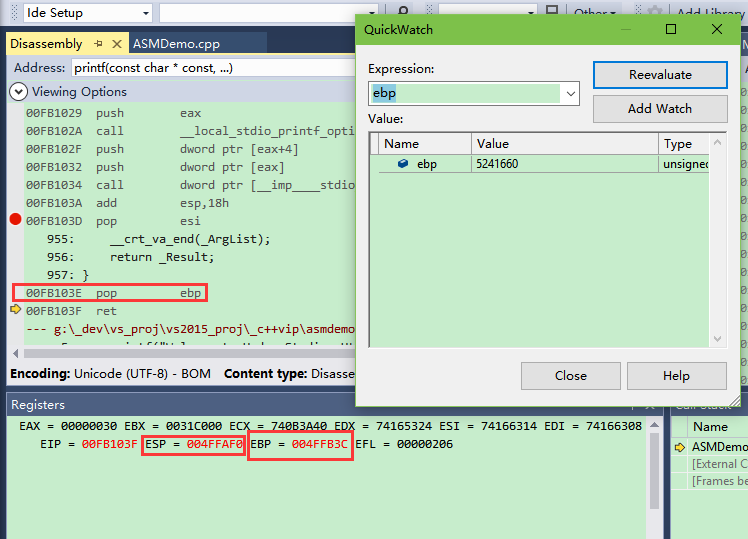Click the Address input field

pos(210,68)
